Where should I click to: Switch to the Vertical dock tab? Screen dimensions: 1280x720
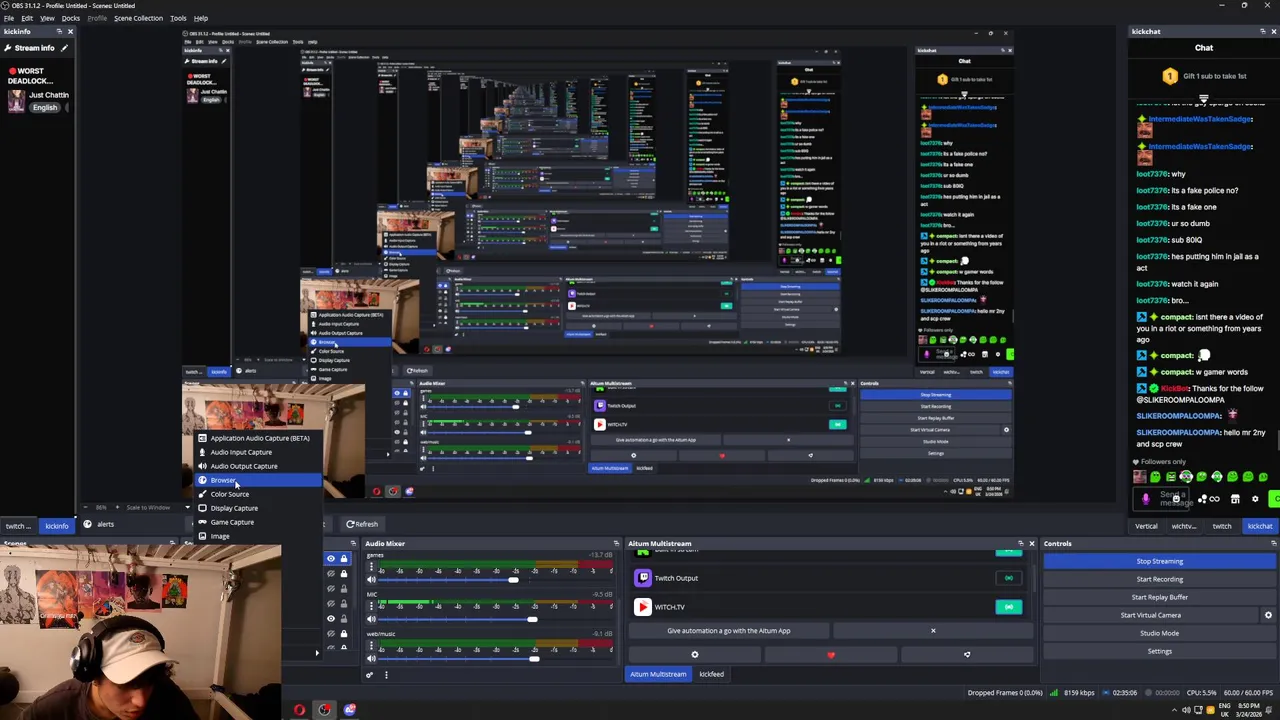[1146, 526]
